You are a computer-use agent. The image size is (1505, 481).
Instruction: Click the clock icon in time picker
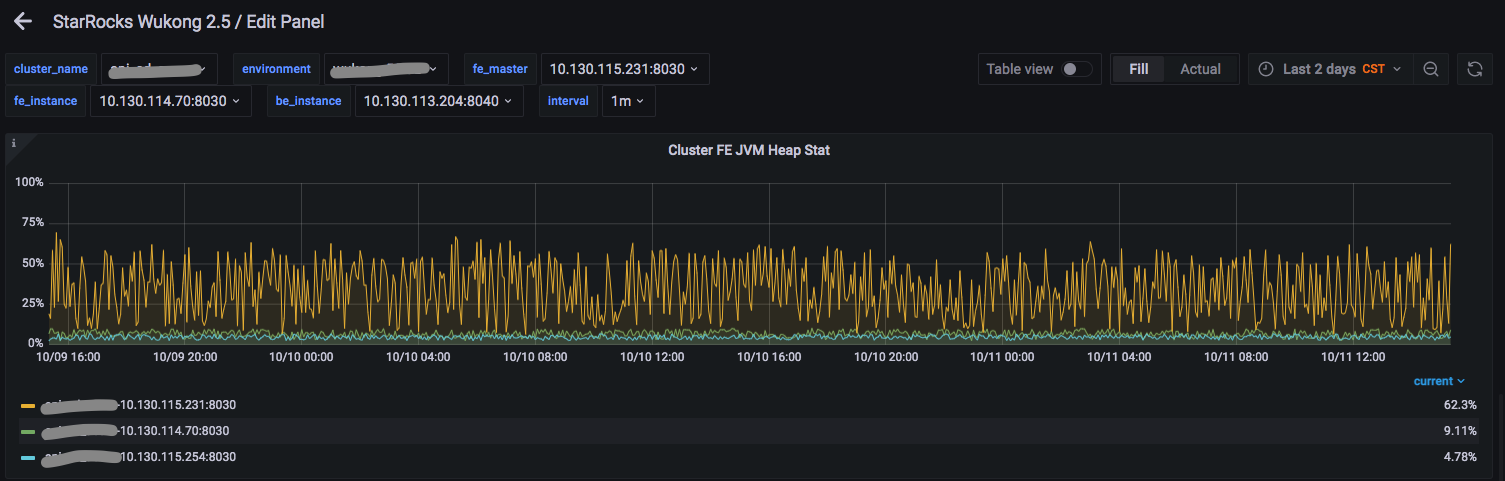click(1266, 69)
